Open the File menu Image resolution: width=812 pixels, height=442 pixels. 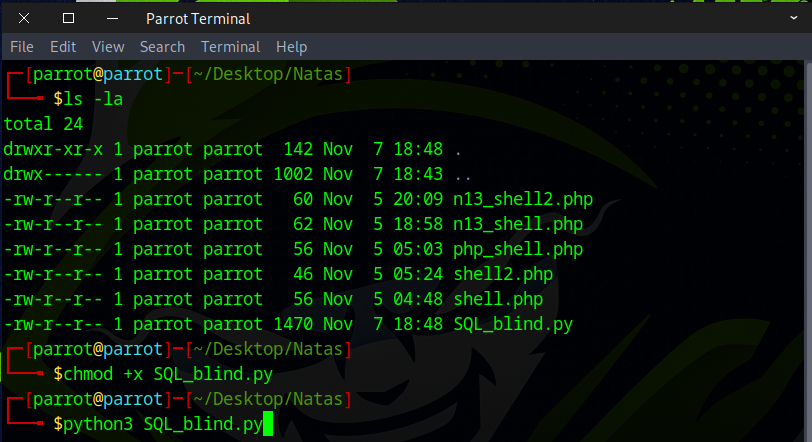tap(21, 47)
